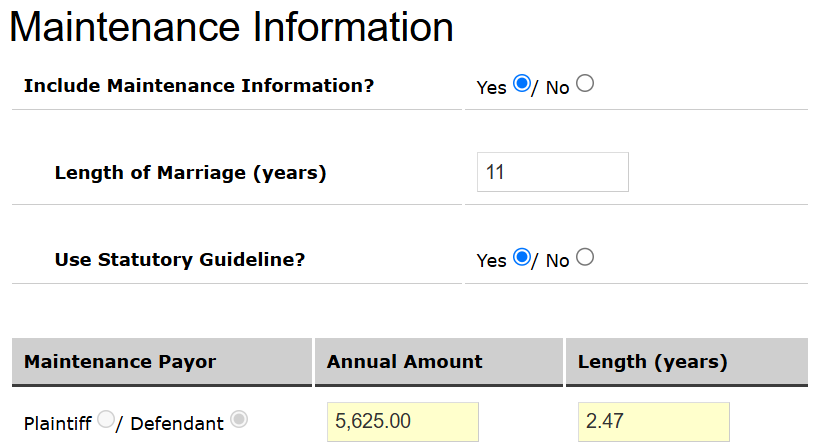Click the Annual Amount field showing 5,625.00
Viewport: 814px width, 447px height.
402,422
